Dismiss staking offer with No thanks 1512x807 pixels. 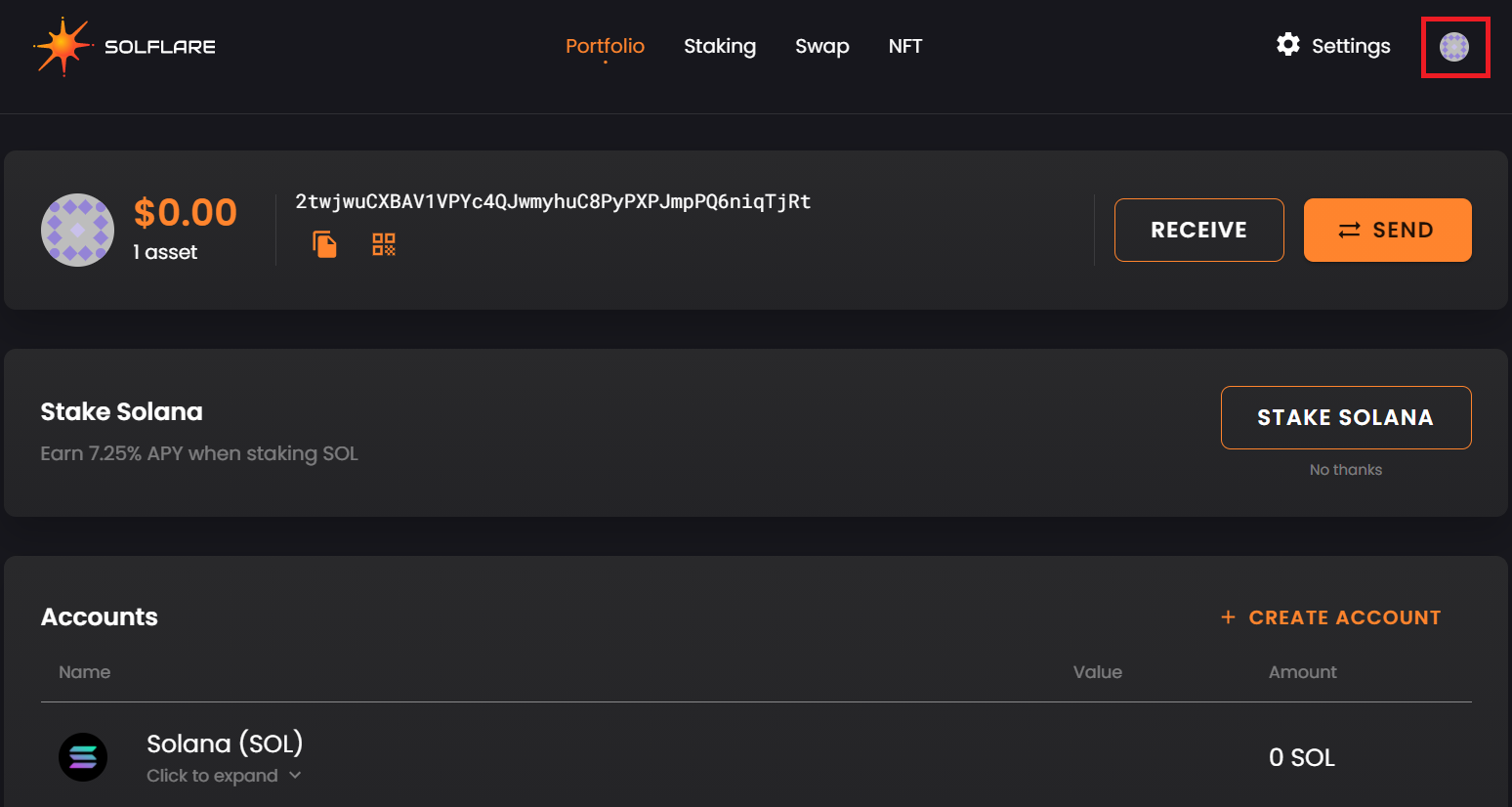click(1345, 469)
